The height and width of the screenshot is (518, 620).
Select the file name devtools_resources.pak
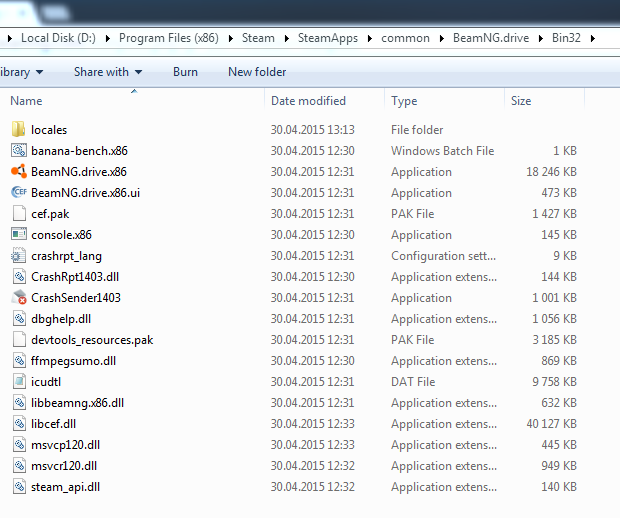tap(92, 340)
